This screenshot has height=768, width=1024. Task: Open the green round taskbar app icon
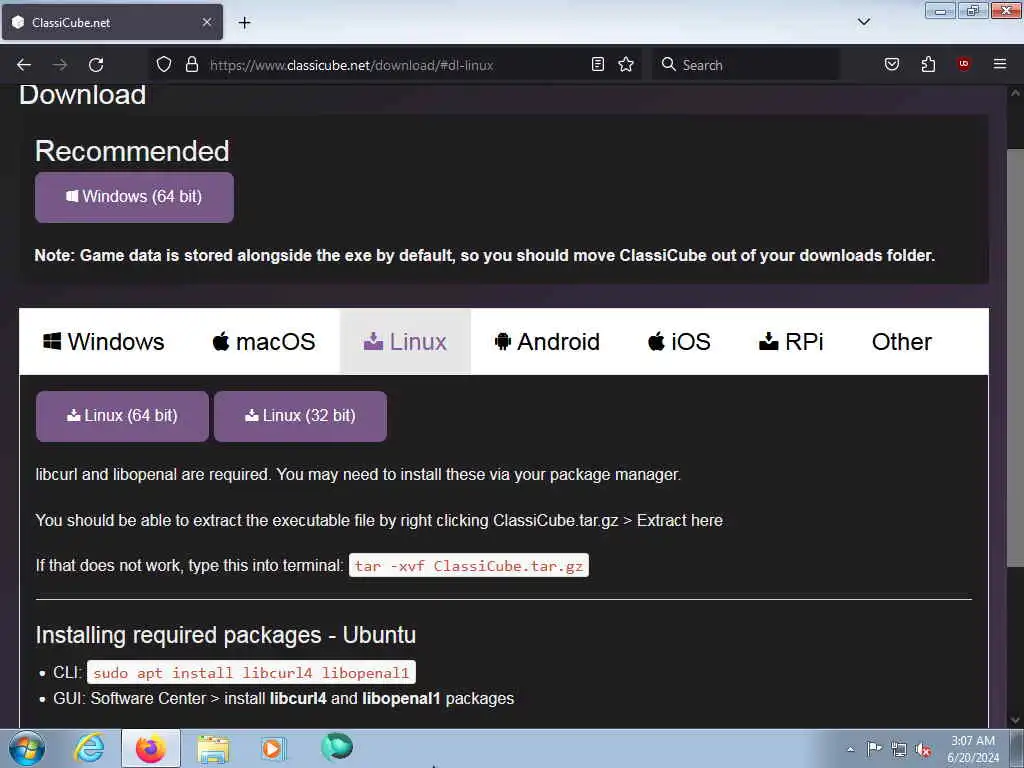coord(336,747)
